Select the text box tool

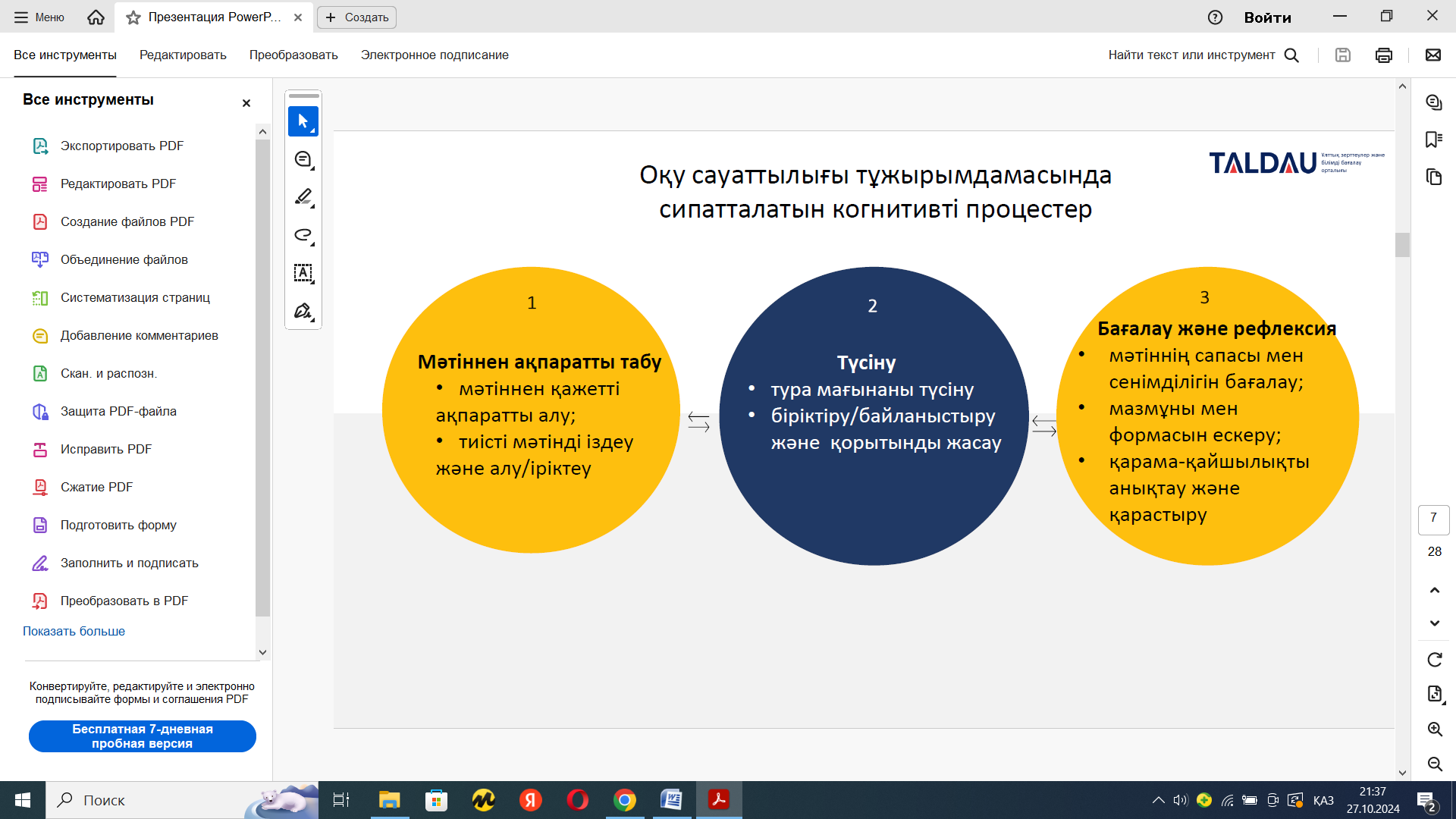pos(303,273)
